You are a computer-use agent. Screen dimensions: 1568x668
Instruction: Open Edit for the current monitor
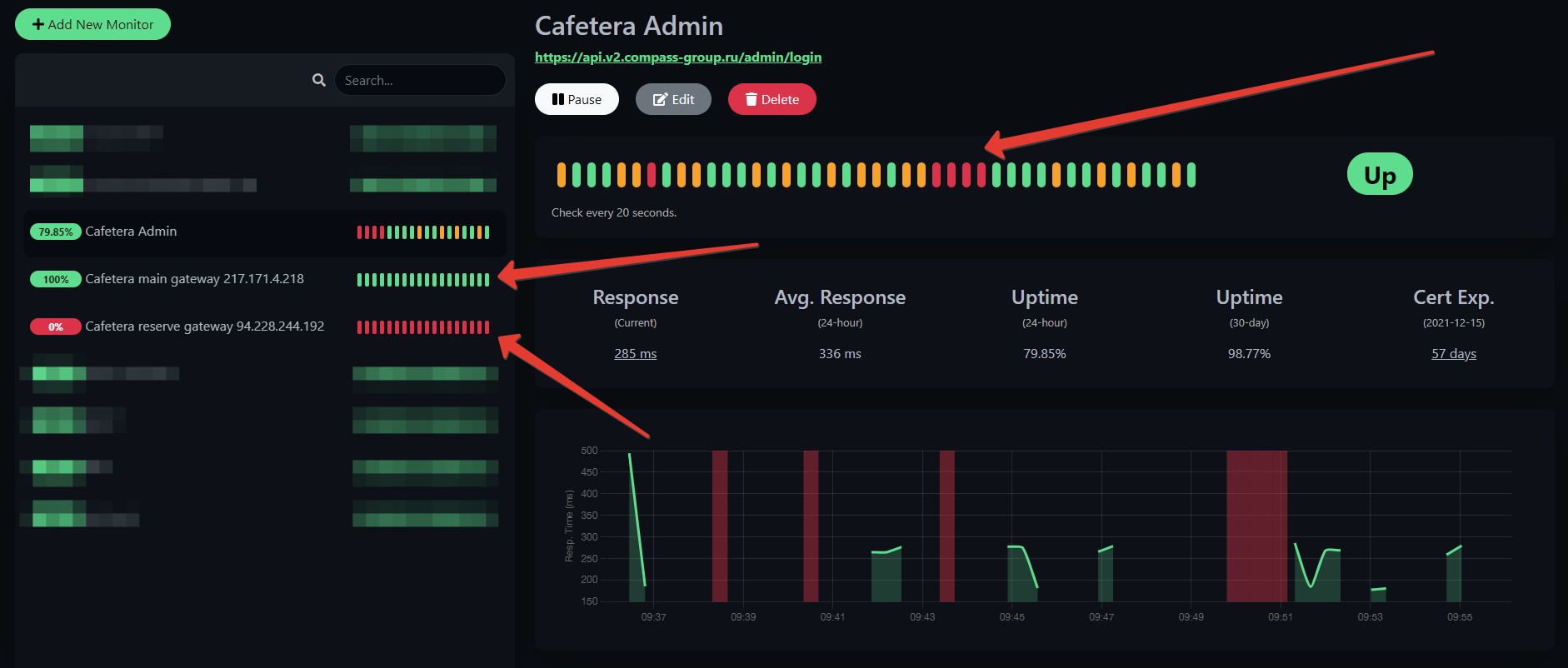tap(673, 99)
